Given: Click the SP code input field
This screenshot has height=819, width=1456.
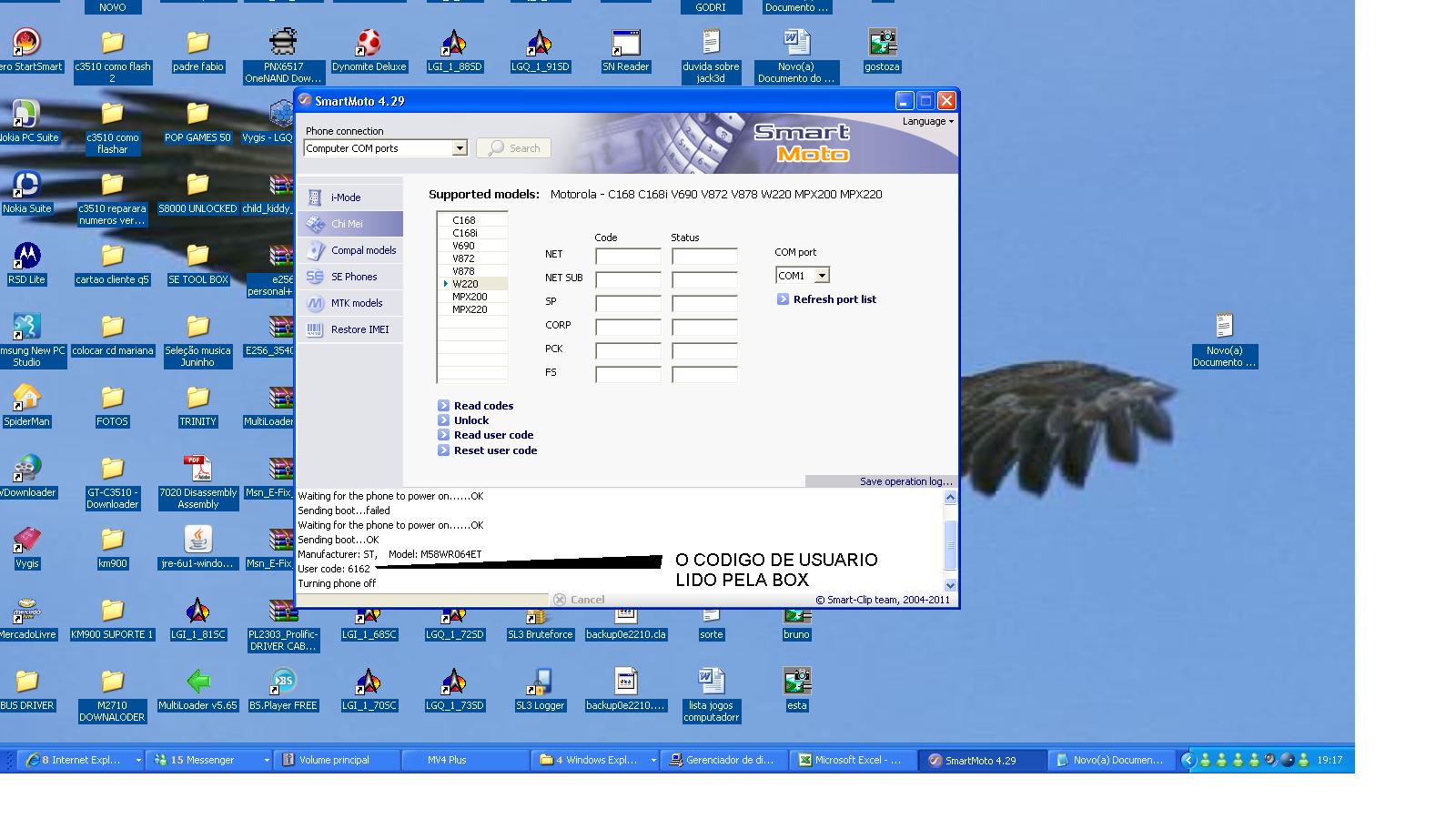Looking at the screenshot, I should tap(628, 304).
